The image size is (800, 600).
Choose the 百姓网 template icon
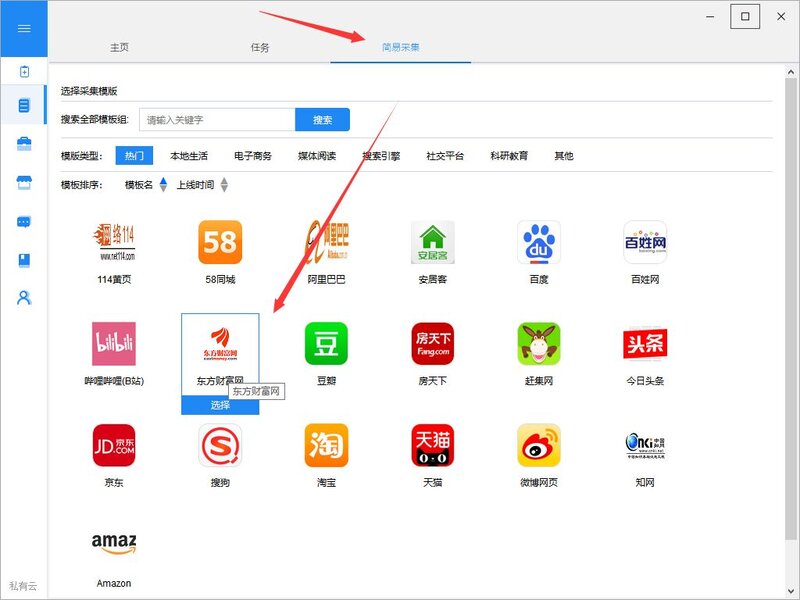(x=645, y=242)
